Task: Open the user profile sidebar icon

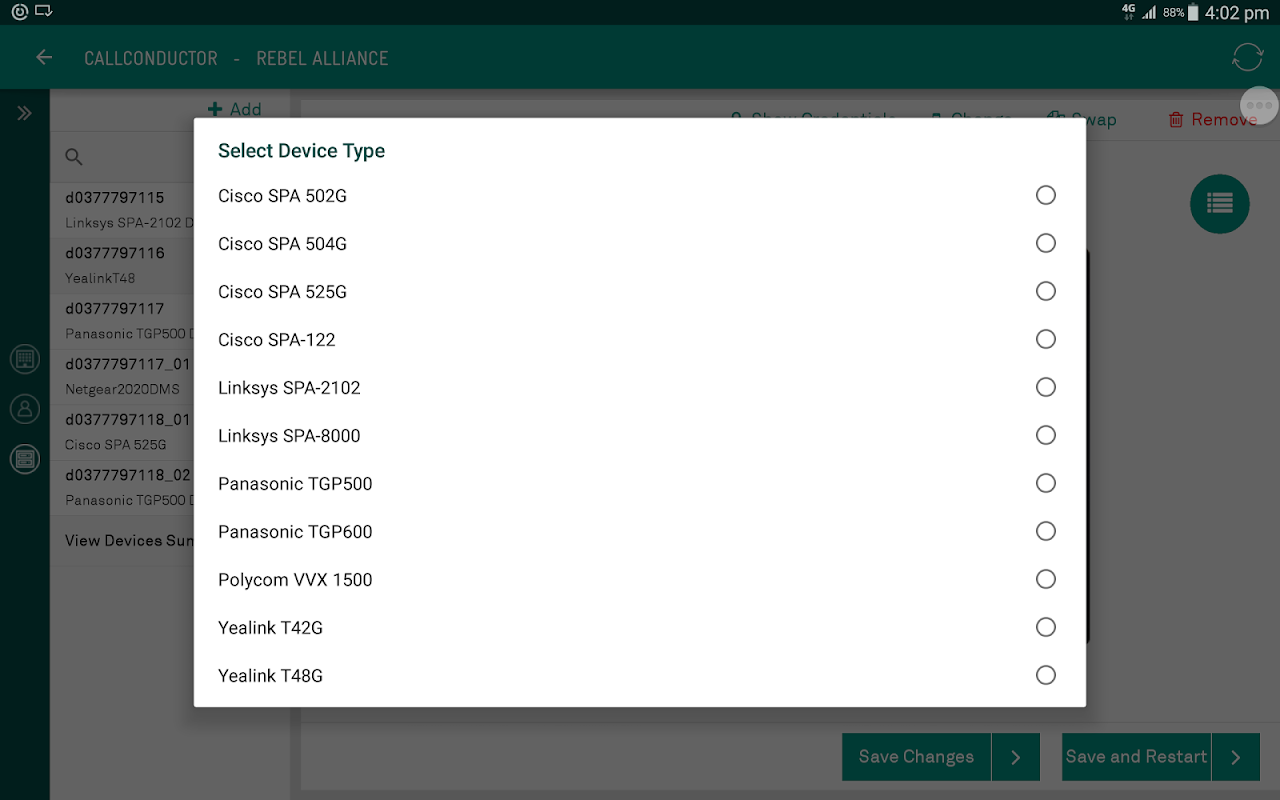Action: 25,408
